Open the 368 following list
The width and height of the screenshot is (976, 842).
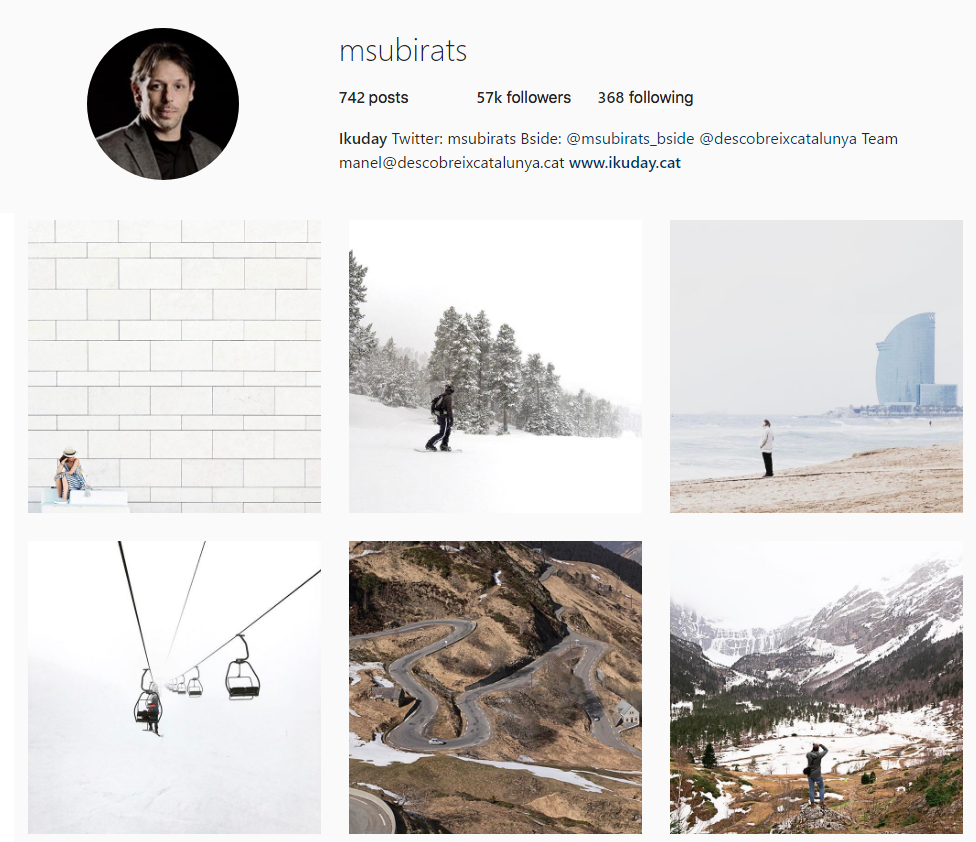tap(645, 98)
